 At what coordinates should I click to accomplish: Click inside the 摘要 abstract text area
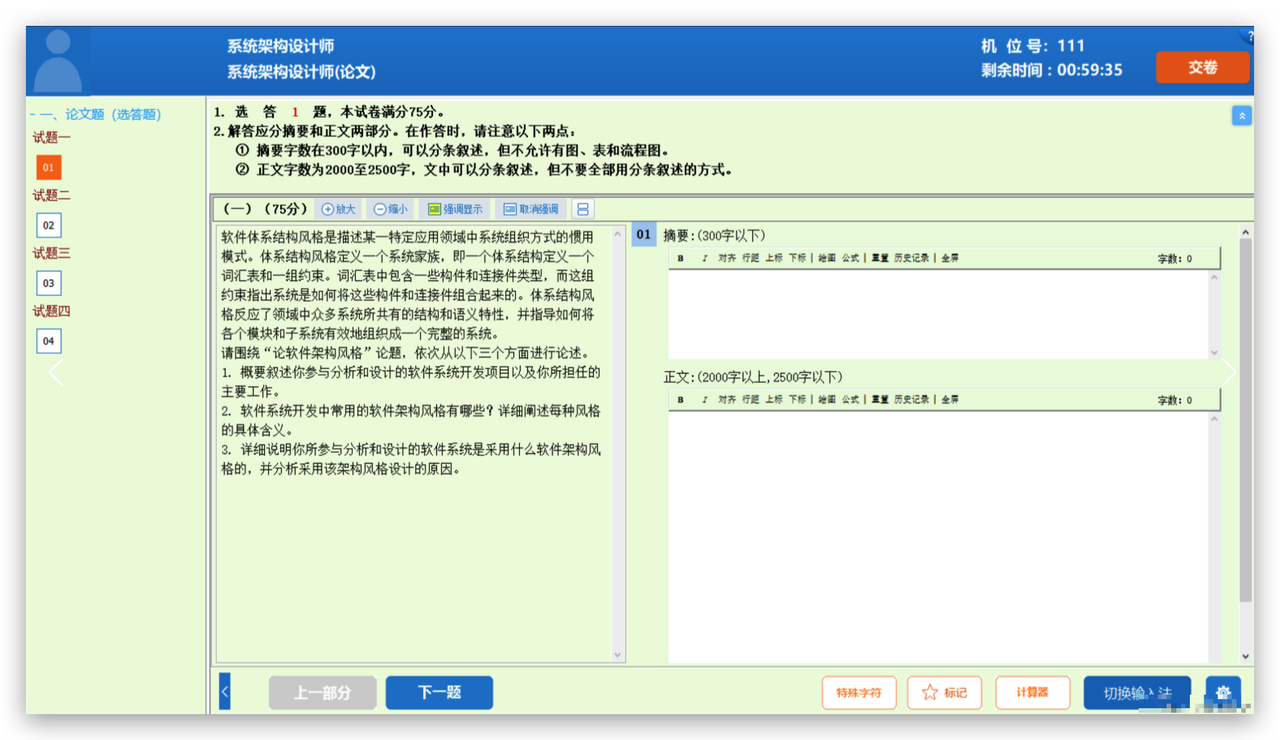coord(938,314)
